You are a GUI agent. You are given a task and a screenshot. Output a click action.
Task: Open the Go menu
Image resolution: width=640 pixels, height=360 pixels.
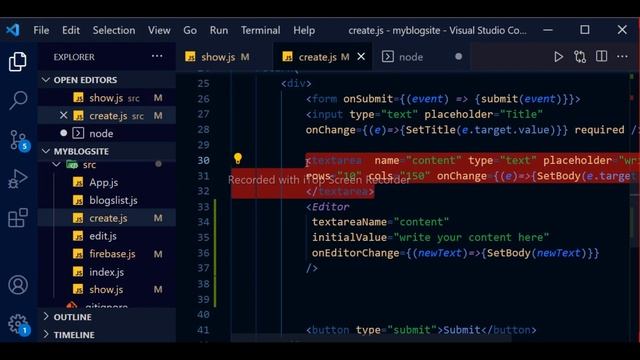[x=190, y=30]
